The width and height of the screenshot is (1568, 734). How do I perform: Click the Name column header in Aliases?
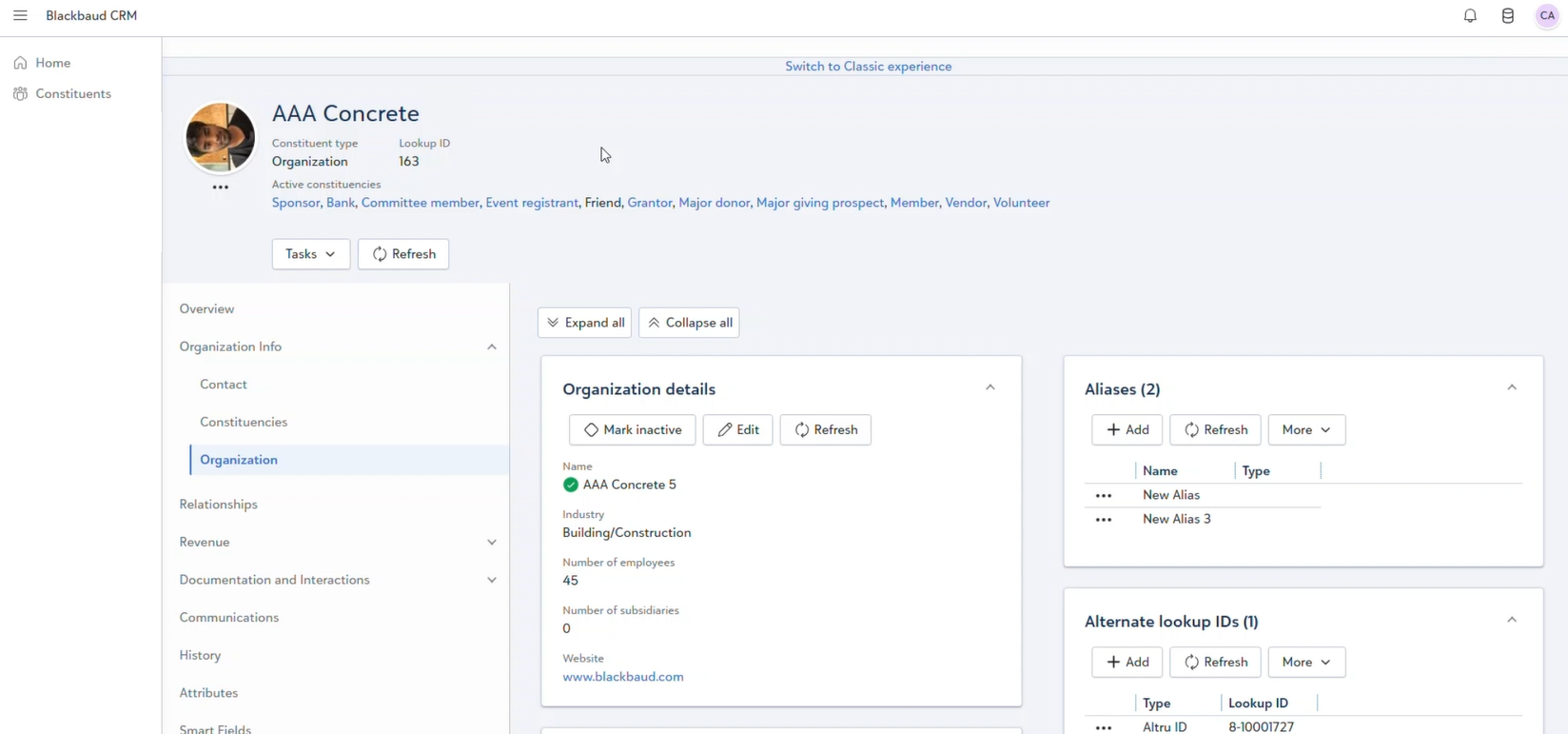tap(1160, 471)
